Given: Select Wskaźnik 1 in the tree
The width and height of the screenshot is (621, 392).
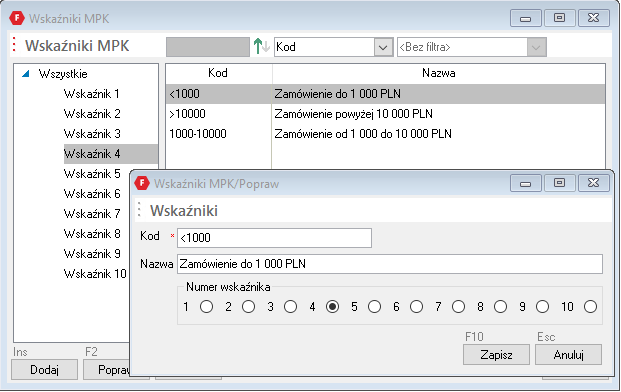Looking at the screenshot, I should (91, 94).
